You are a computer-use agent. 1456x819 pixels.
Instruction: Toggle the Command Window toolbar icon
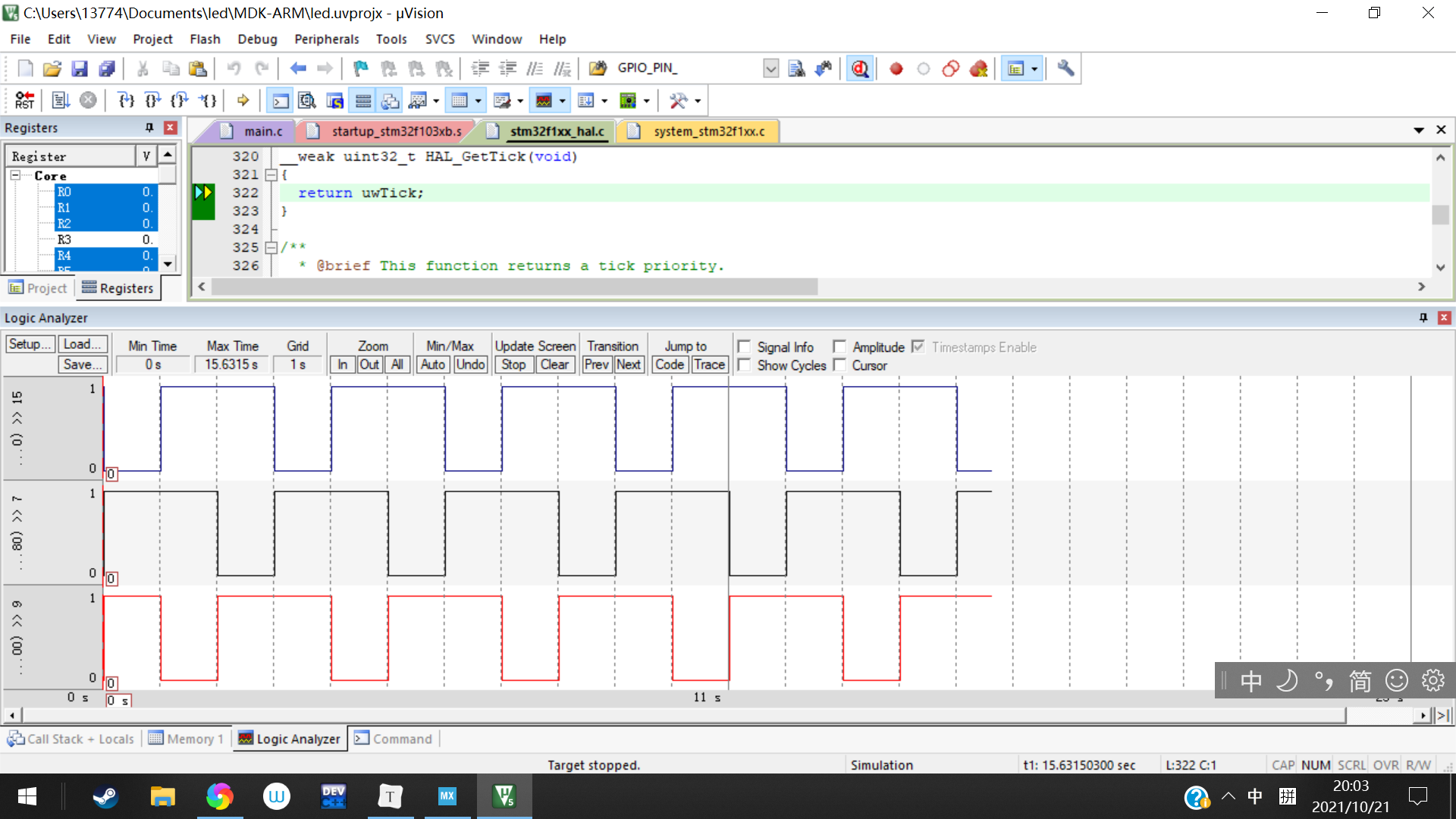280,100
